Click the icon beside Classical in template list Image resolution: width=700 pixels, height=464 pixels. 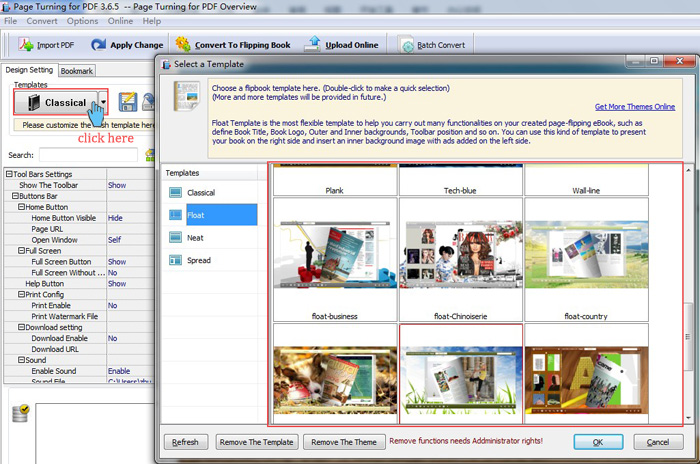tap(175, 192)
